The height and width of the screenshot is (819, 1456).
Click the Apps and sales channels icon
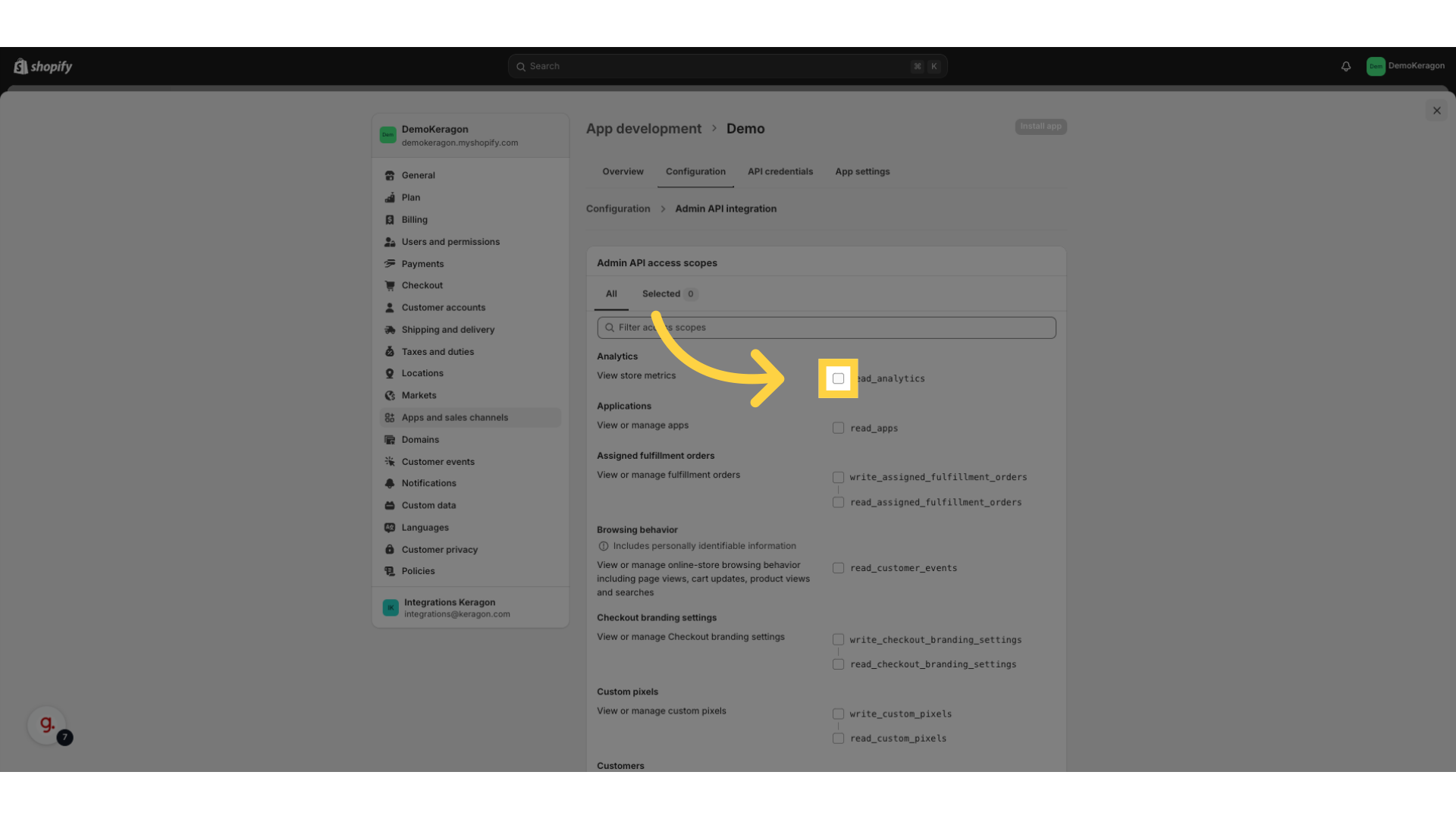tap(390, 418)
